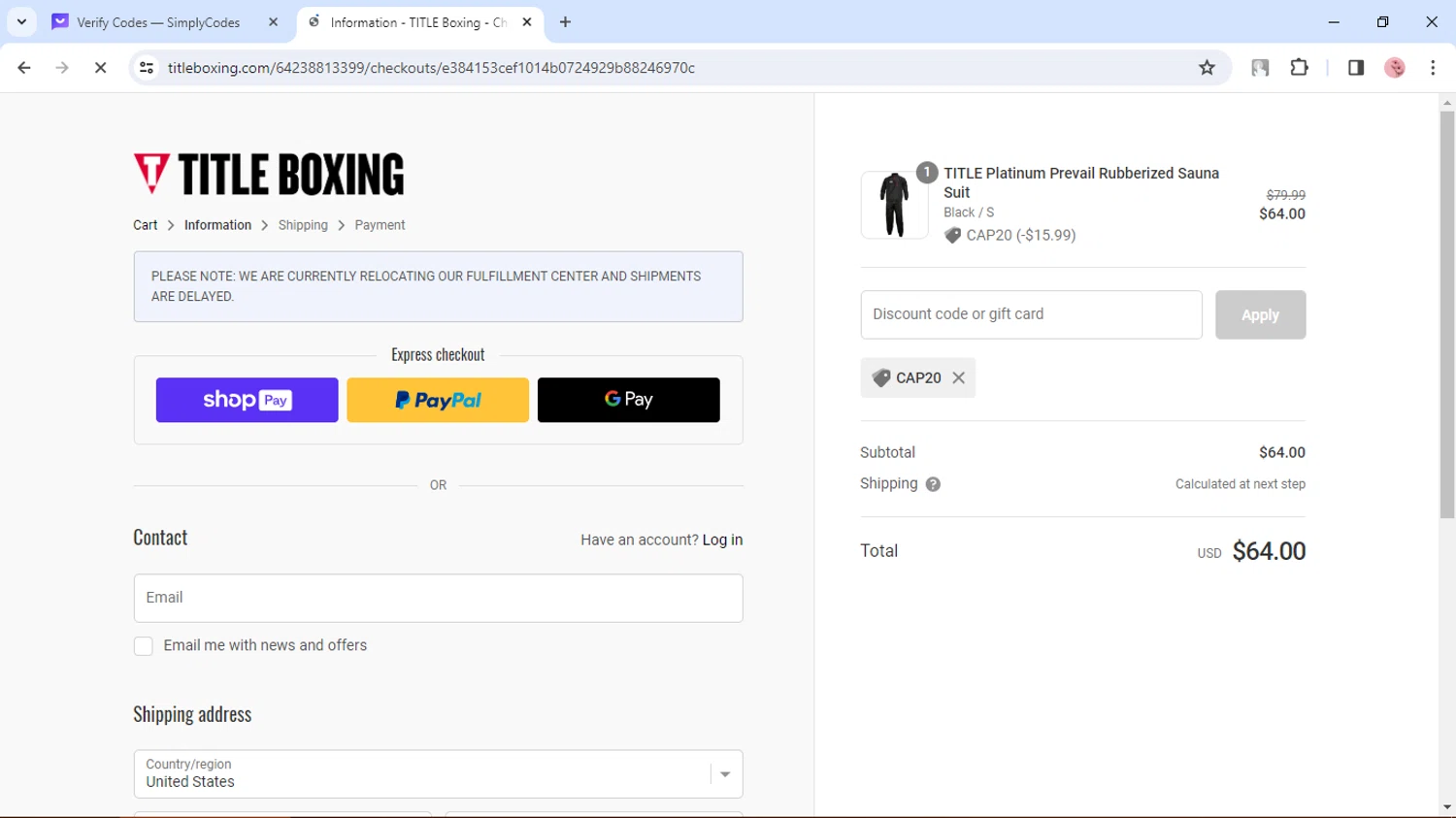The height and width of the screenshot is (818, 1456).
Task: Select Shipping breadcrumb step
Action: [303, 225]
